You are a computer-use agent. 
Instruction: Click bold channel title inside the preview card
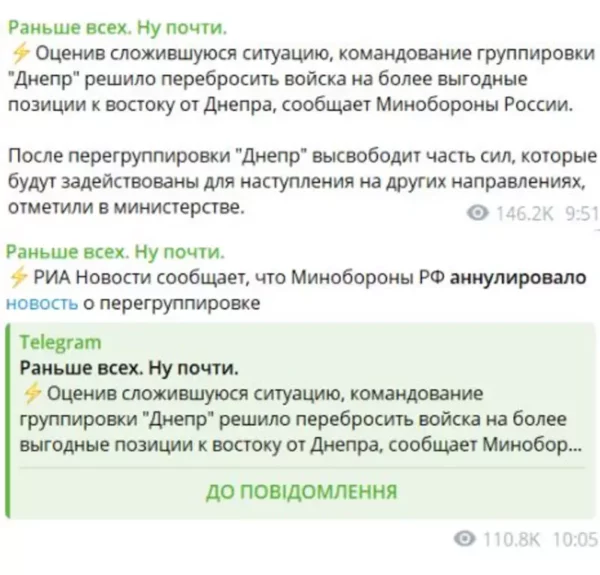click(129, 368)
